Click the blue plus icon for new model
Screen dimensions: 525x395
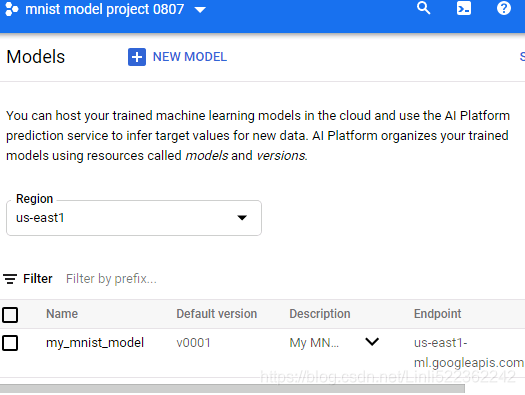click(137, 57)
